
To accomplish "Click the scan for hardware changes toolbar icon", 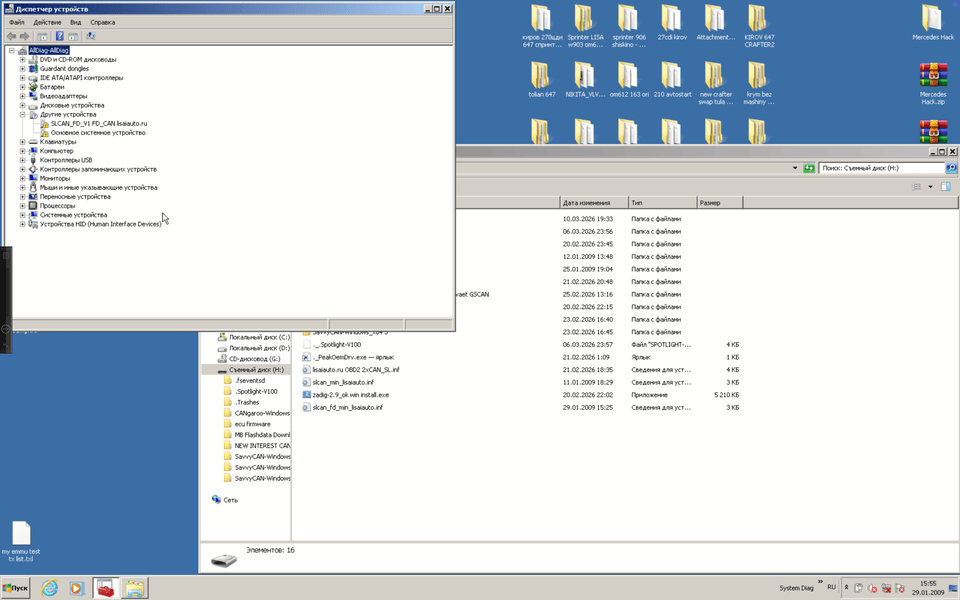I will [91, 36].
